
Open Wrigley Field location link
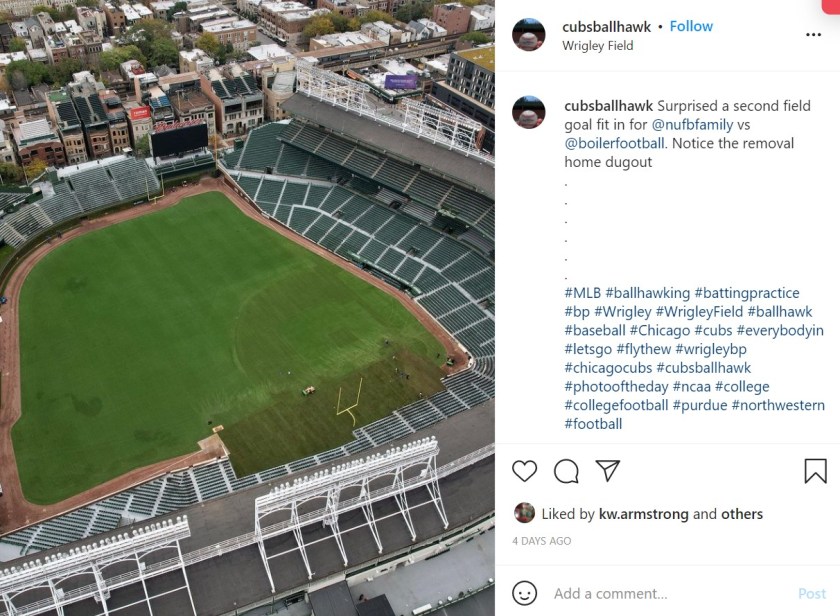point(597,46)
